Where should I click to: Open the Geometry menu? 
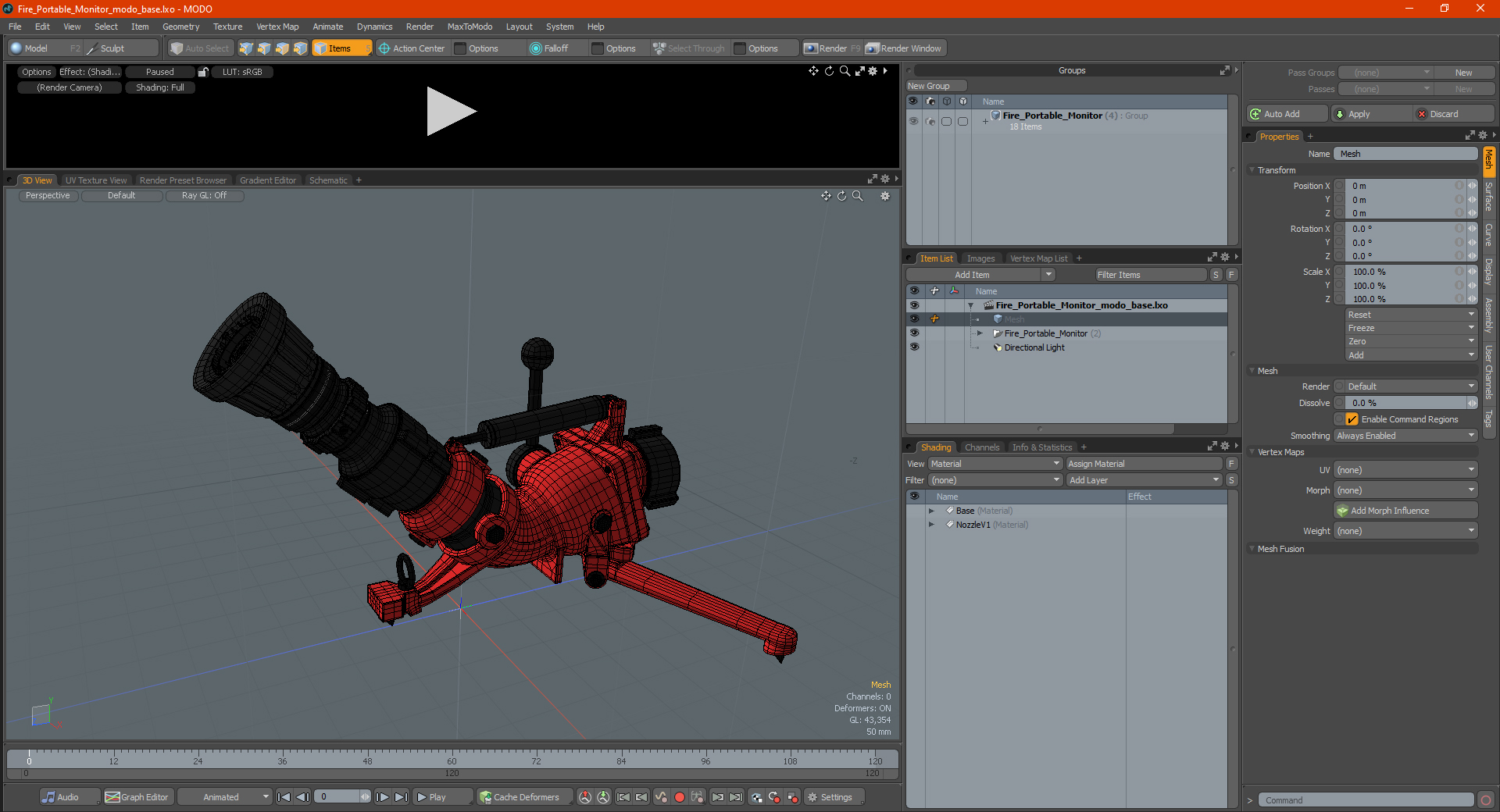tap(180, 27)
